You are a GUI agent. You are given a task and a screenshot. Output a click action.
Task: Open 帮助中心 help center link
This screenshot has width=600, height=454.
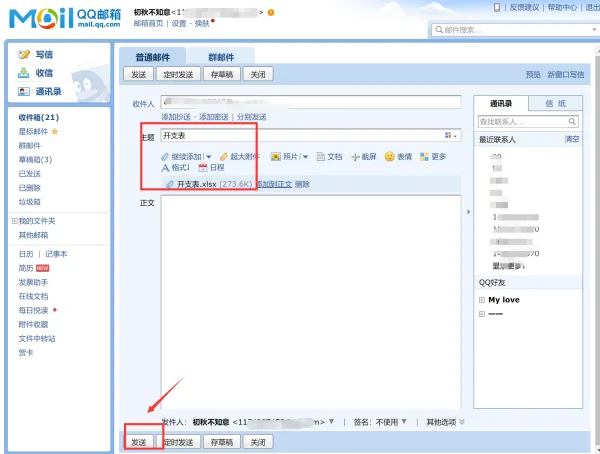pos(562,7)
